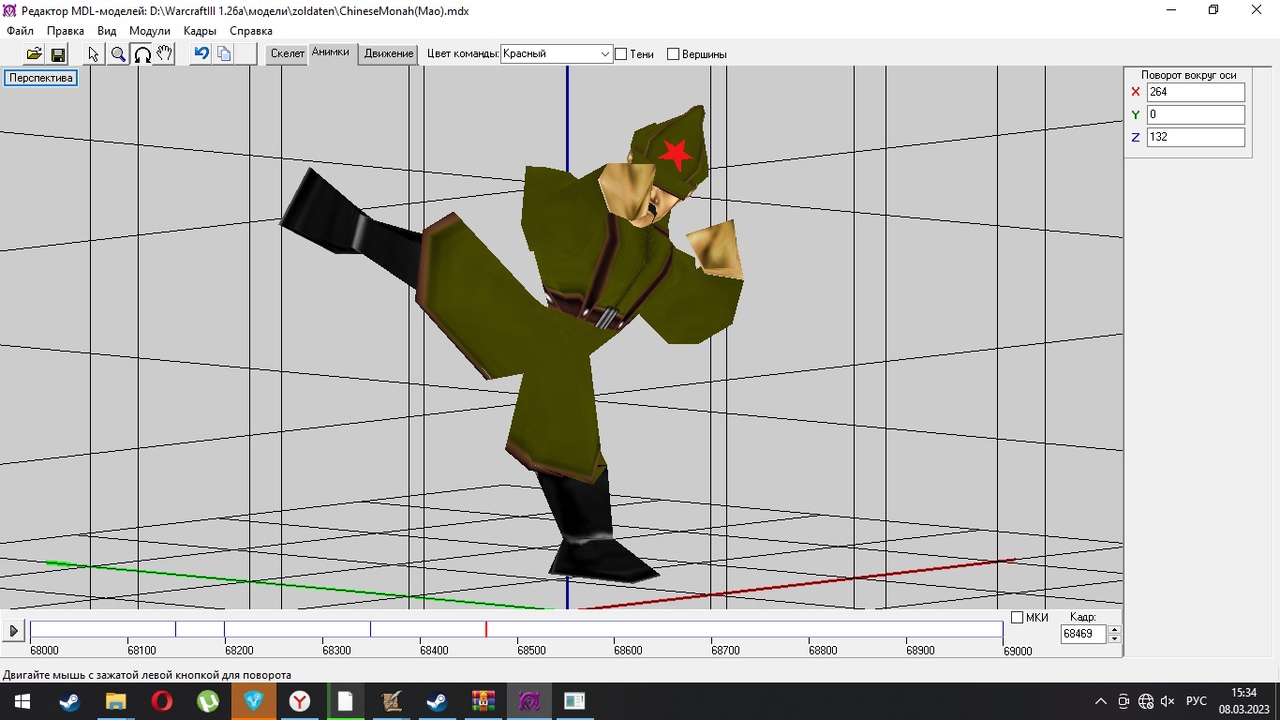Select the arrow pointer tool
This screenshot has width=1280, height=720.
click(x=94, y=54)
